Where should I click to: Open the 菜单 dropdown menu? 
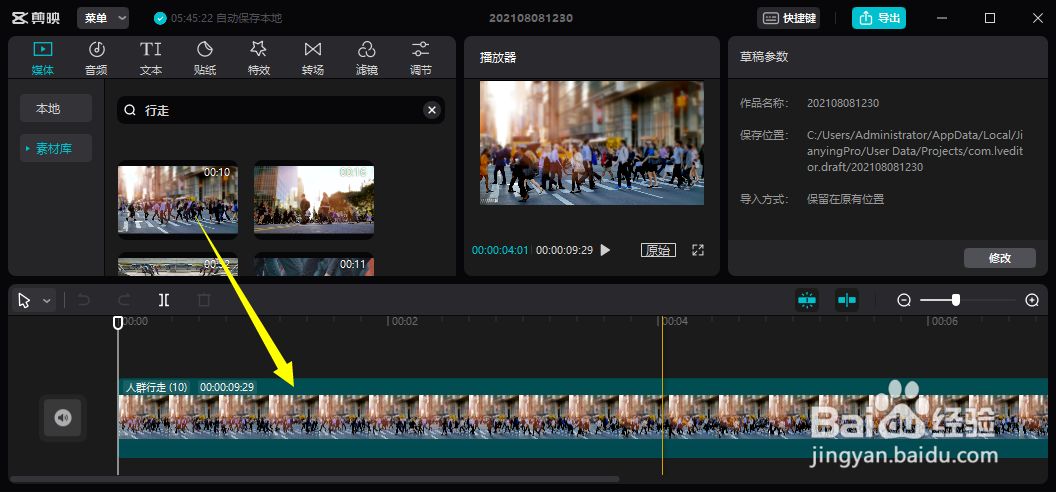coord(103,18)
